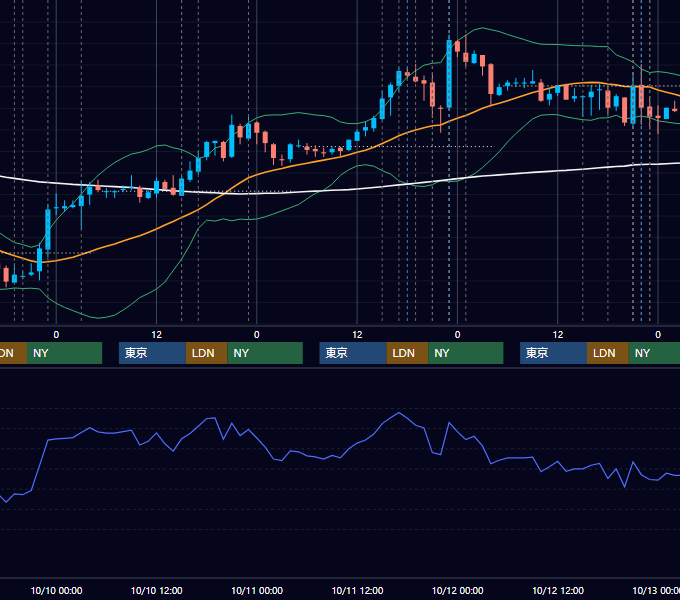The width and height of the screenshot is (680, 600).
Task: Click hour label 12 above 10/10 12:00
Action: click(x=157, y=335)
